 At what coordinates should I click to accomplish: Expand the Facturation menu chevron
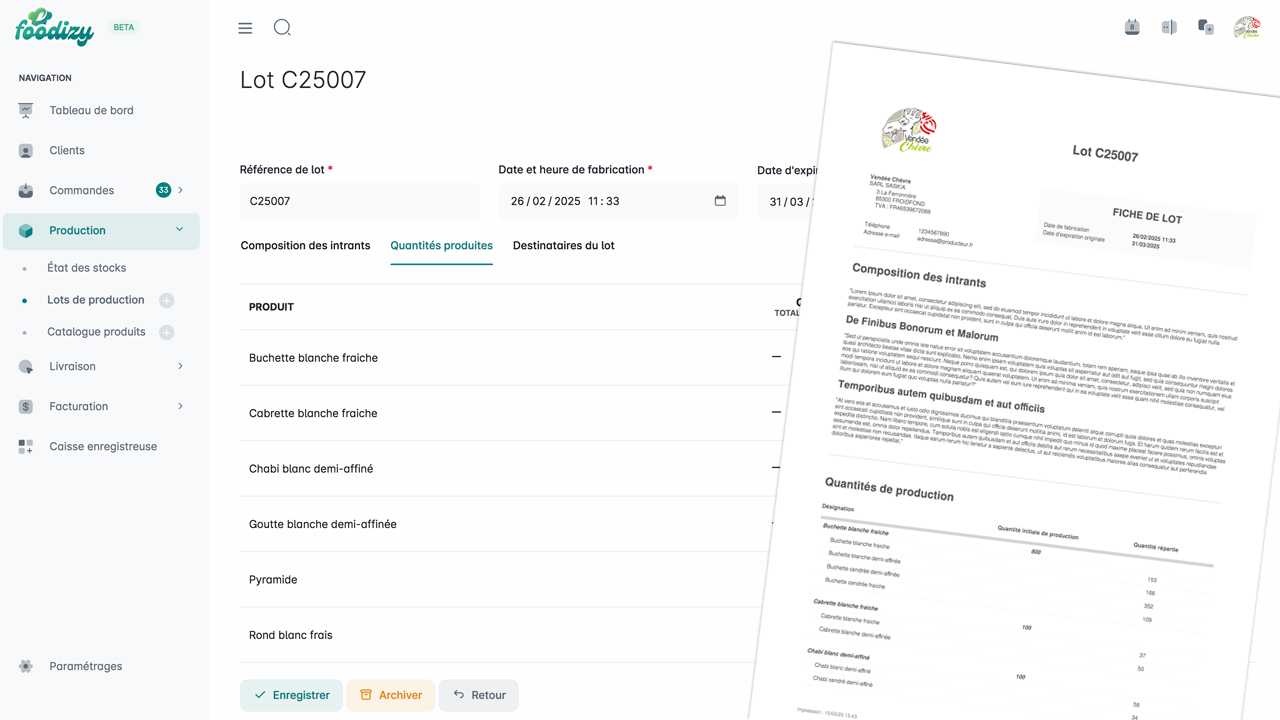click(x=181, y=406)
